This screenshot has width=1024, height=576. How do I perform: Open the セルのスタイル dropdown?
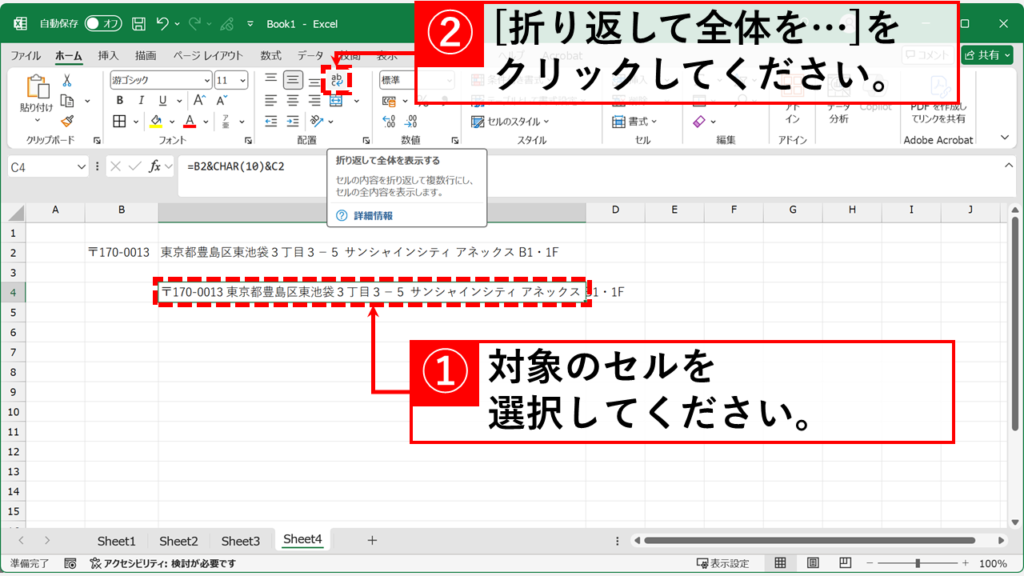510,121
